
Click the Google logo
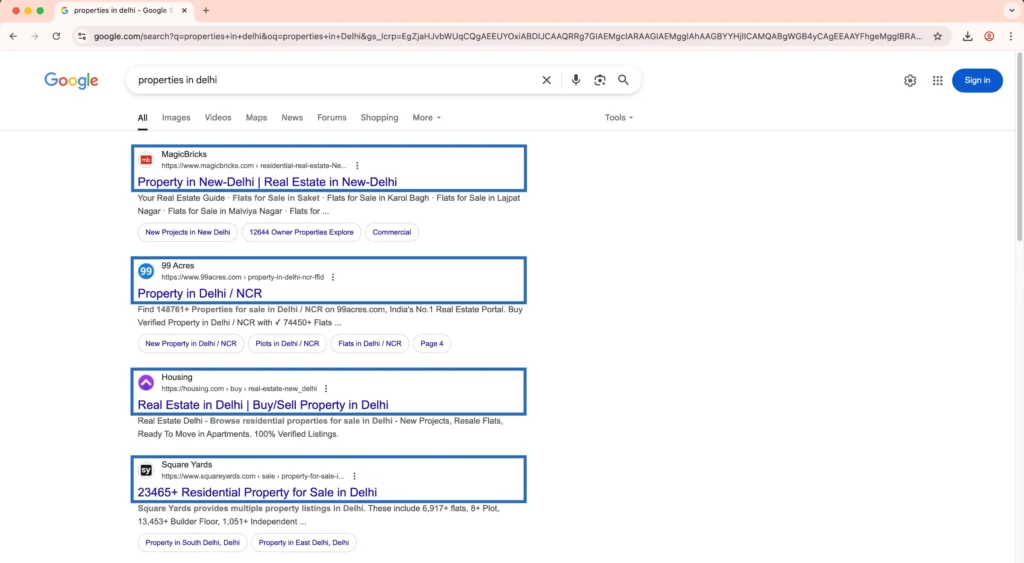click(x=71, y=80)
